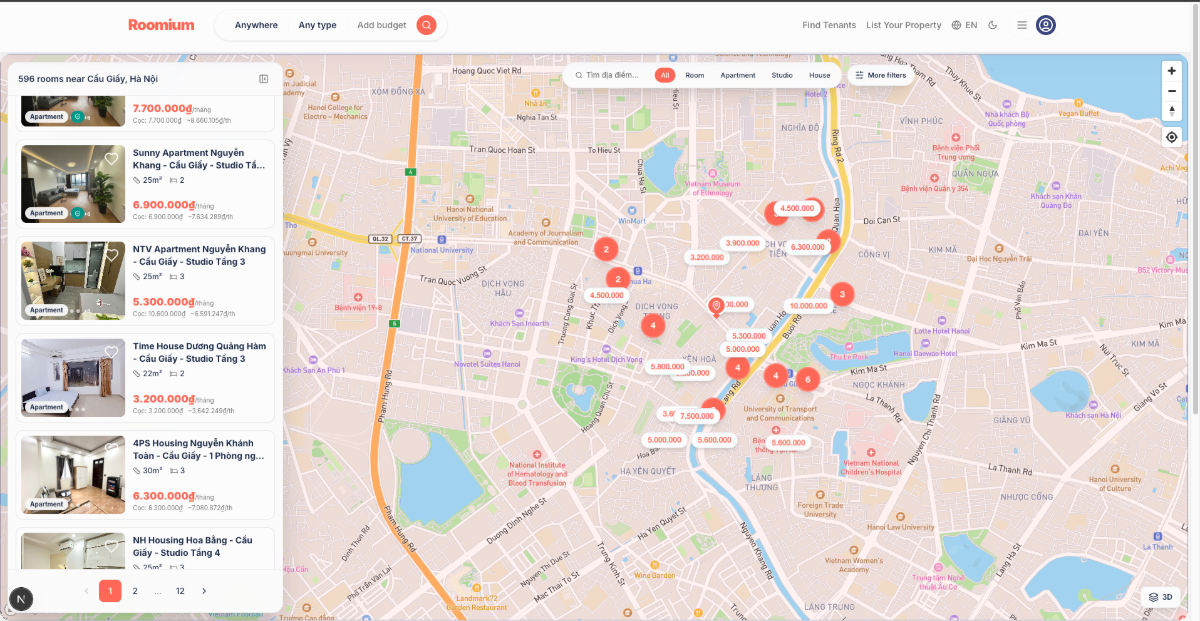The image size is (1200, 621).
Task: Open the Add budget selector
Action: click(382, 25)
